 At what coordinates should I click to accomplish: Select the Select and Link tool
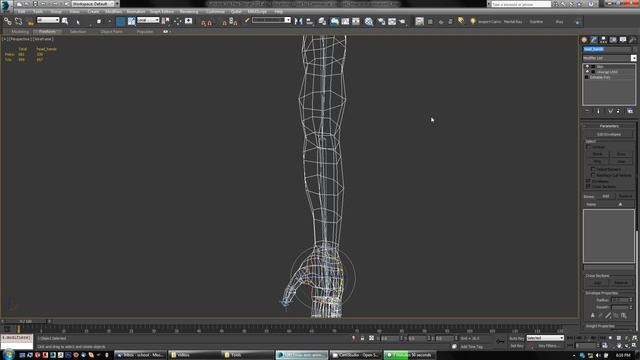[7, 21]
